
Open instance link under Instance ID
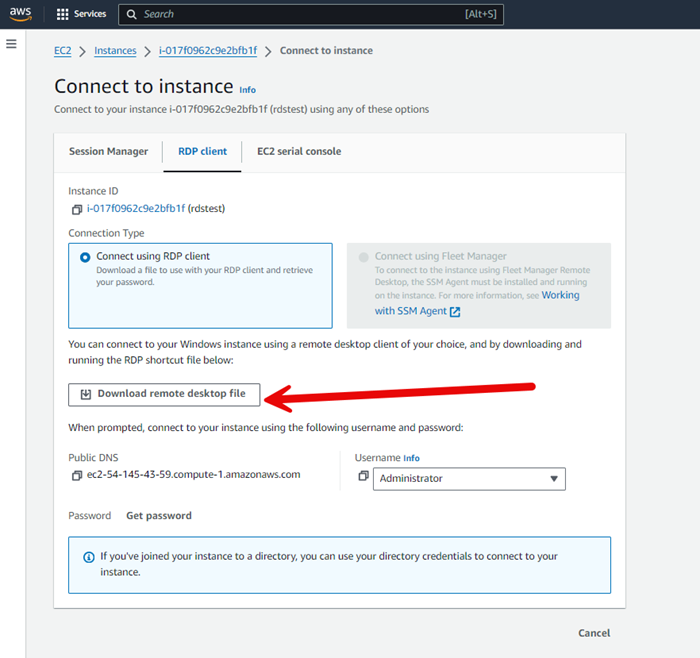[x=136, y=208]
